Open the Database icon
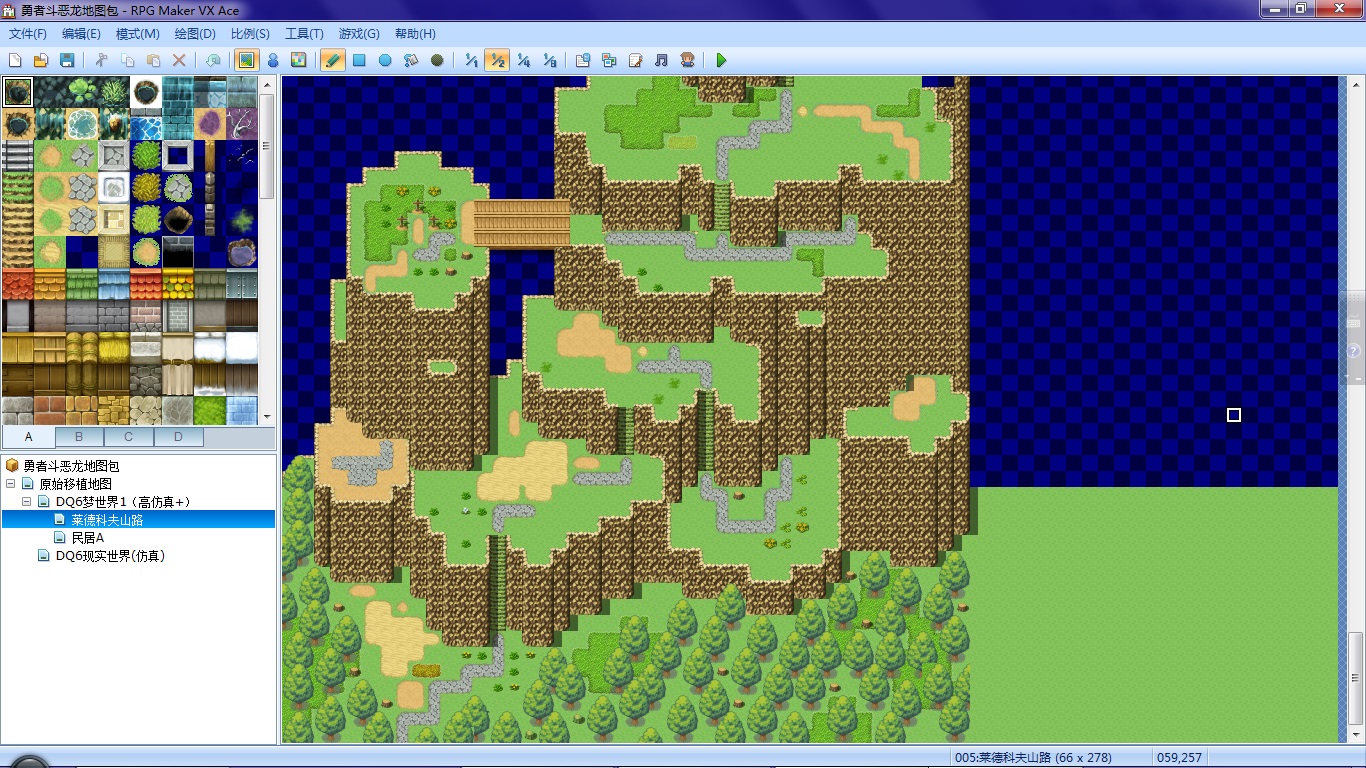This screenshot has width=1366, height=768. [583, 60]
